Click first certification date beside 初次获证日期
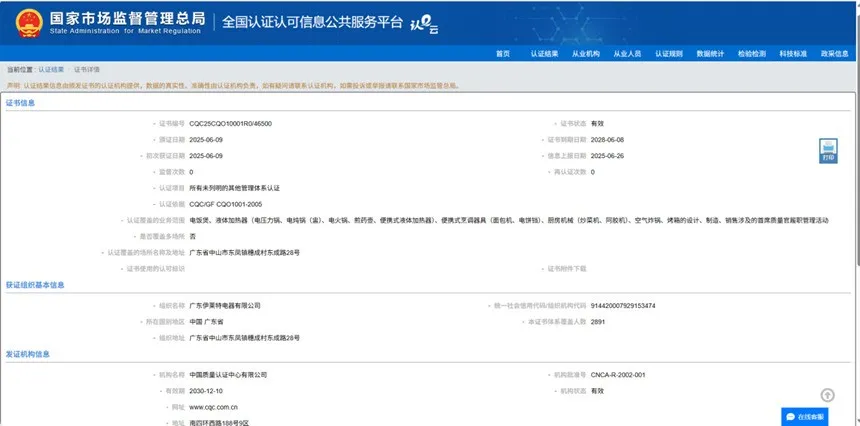The width and height of the screenshot is (860, 426). 206,156
